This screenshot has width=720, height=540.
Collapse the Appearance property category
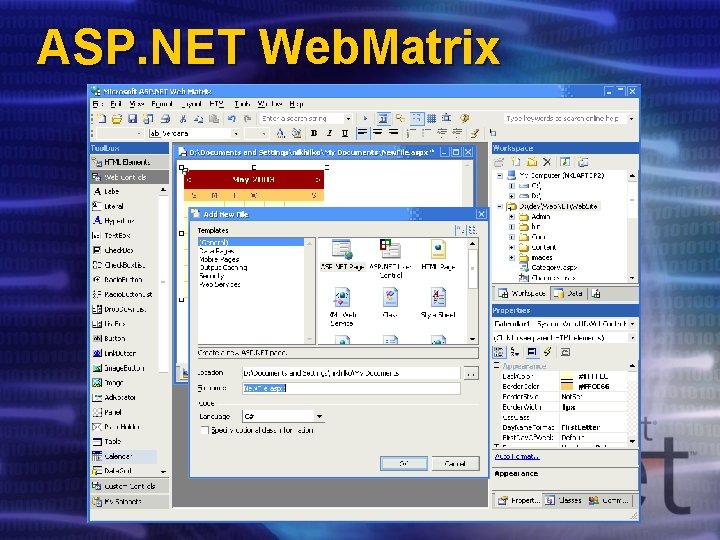point(496,366)
